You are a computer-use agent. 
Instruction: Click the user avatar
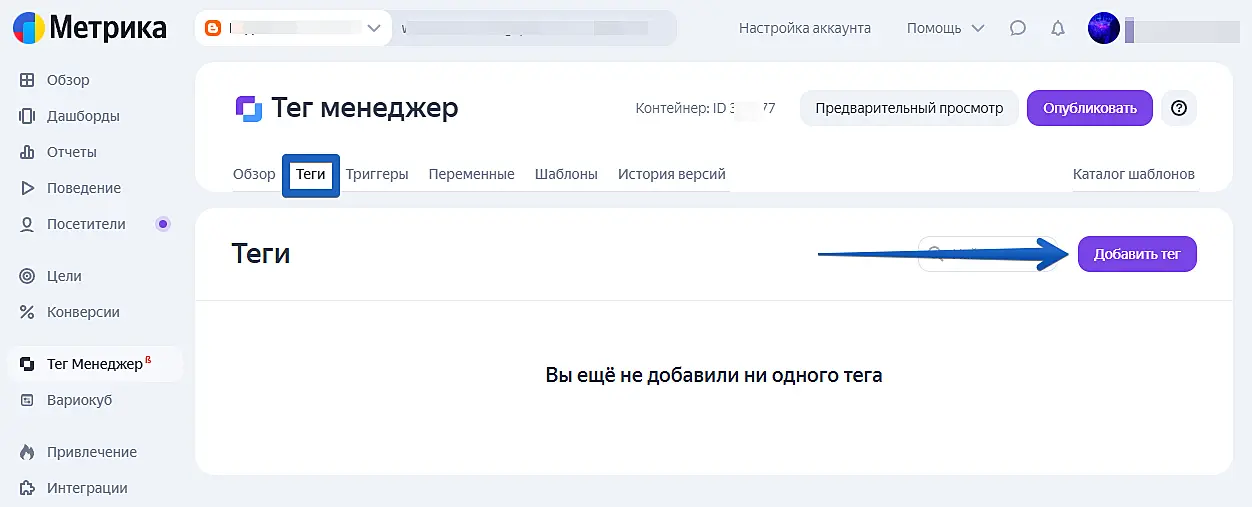[x=1104, y=28]
